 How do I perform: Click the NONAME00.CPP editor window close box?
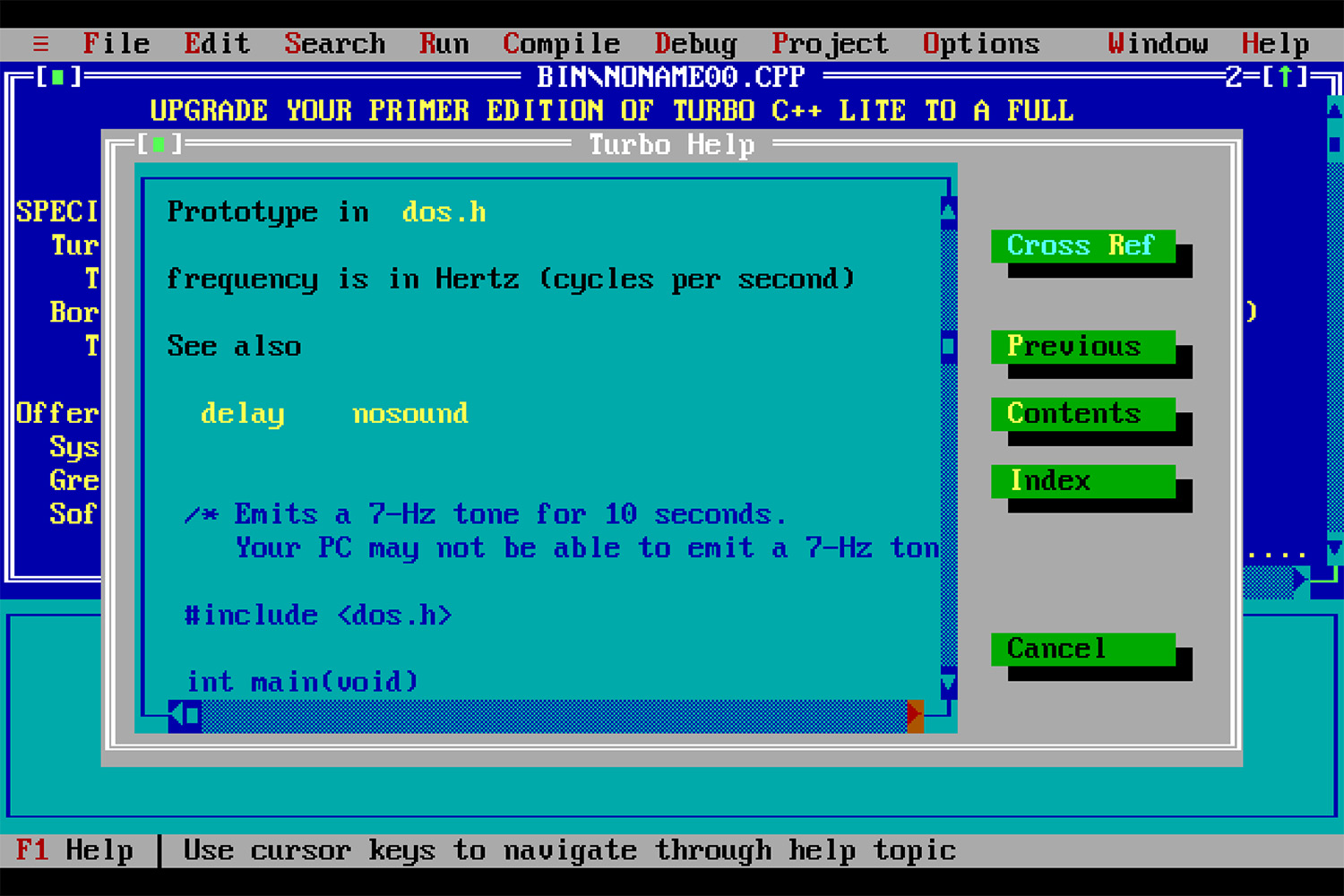click(x=58, y=77)
